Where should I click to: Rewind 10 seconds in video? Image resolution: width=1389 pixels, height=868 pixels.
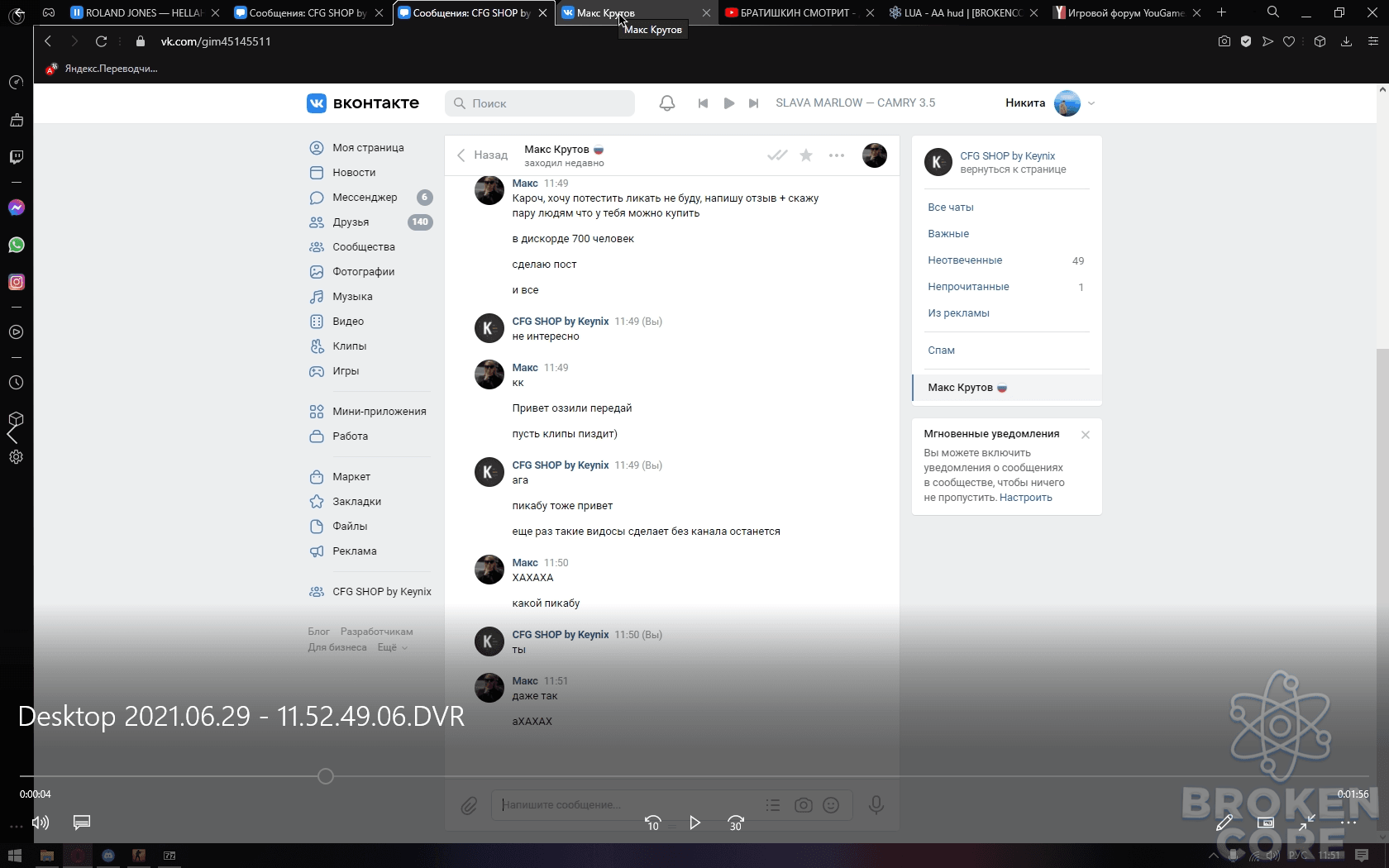(x=652, y=823)
